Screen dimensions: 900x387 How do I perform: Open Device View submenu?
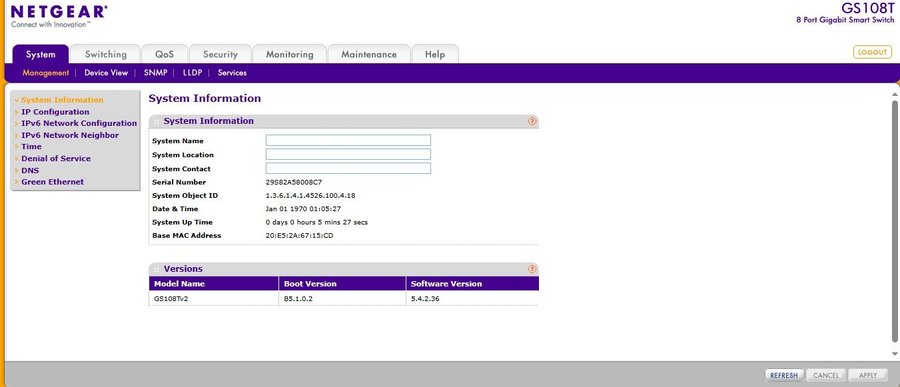(106, 73)
